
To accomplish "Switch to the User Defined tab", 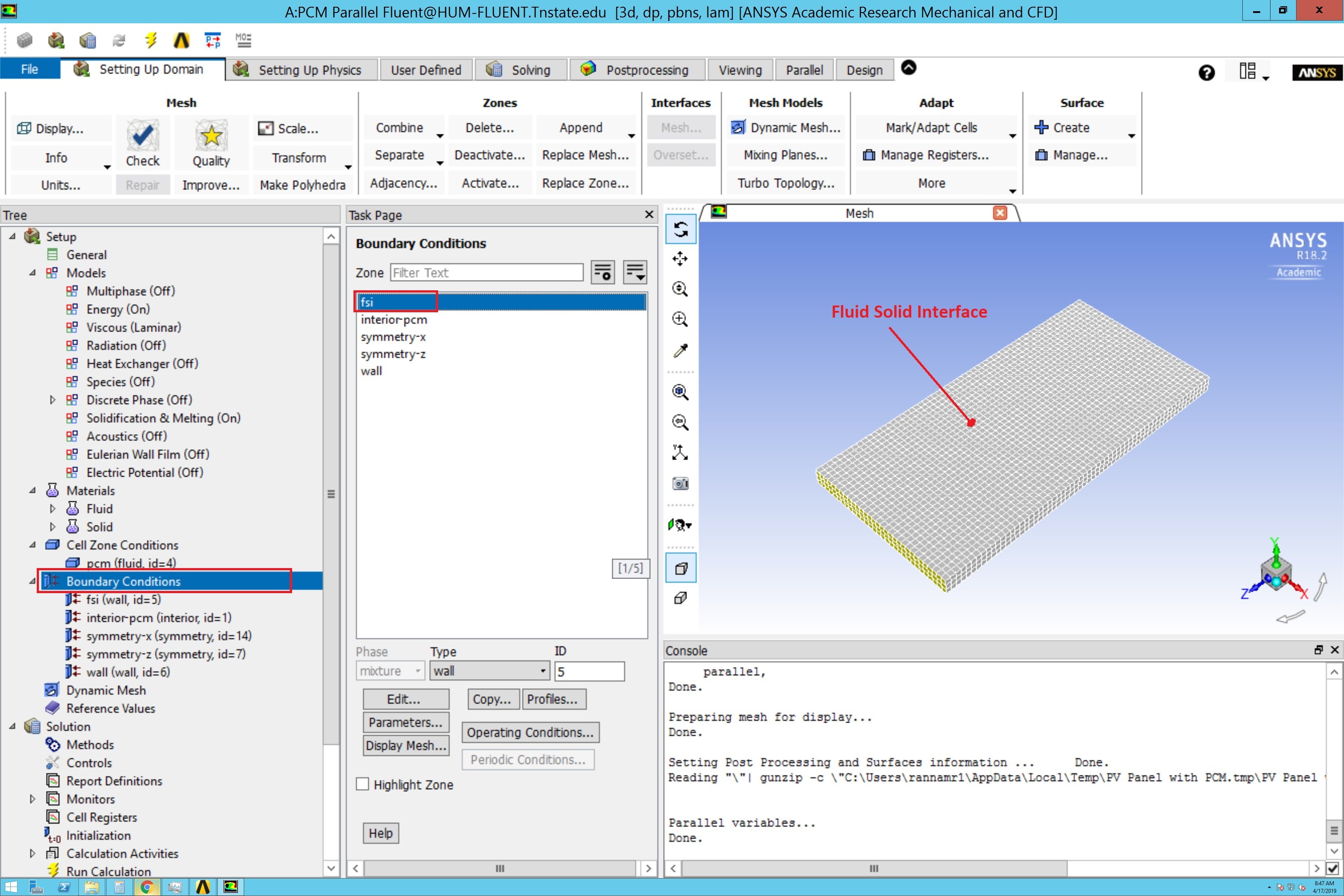I will pos(426,70).
